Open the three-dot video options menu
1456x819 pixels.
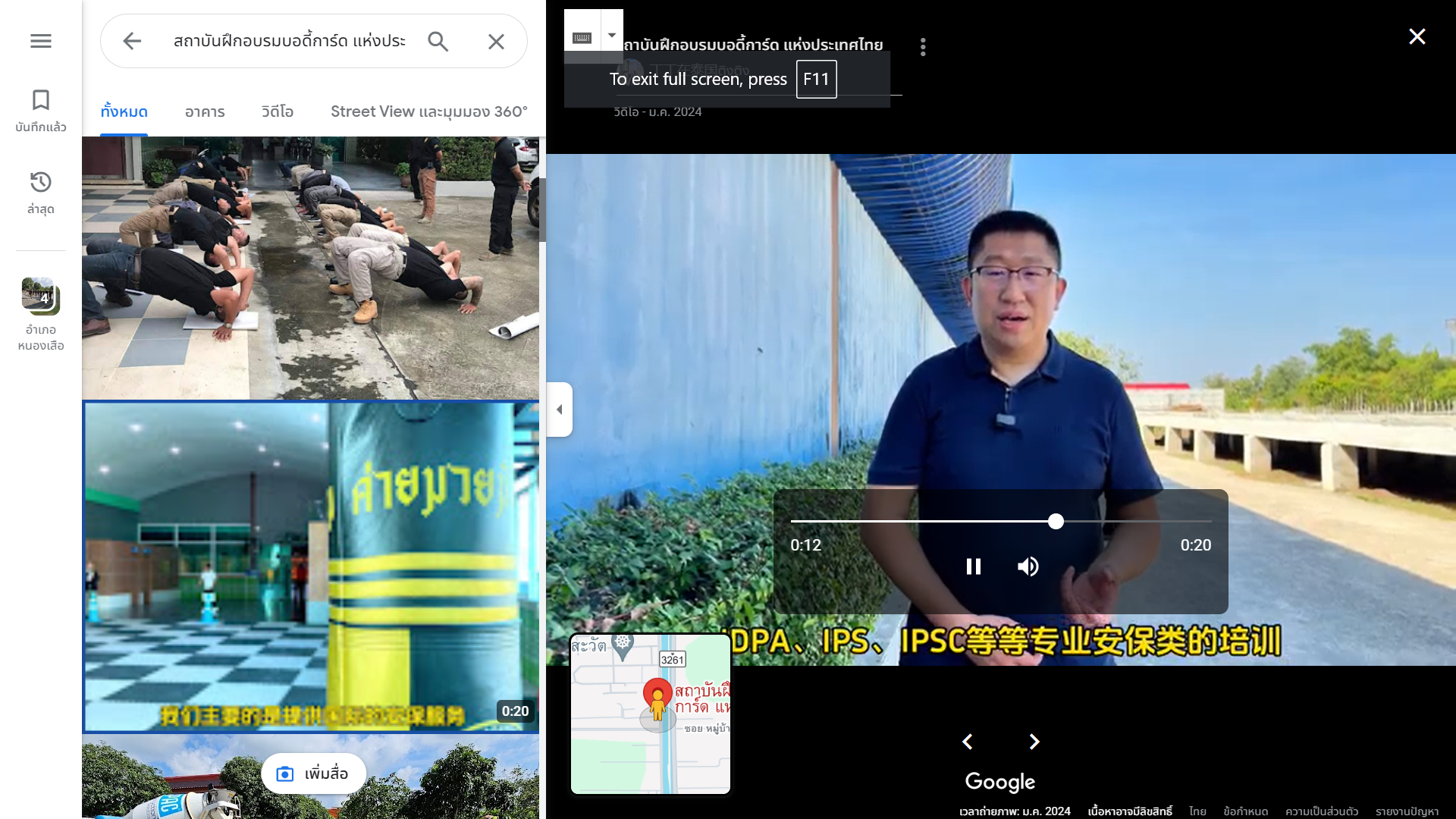(923, 47)
